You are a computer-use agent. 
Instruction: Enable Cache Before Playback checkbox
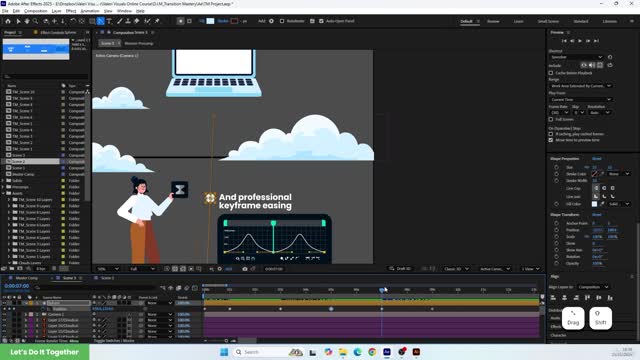tap(551, 73)
